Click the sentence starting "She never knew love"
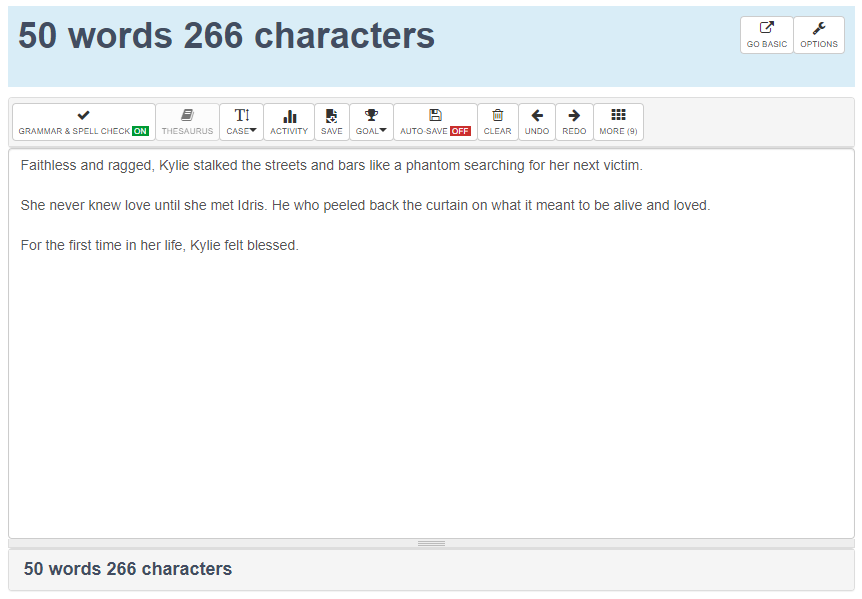This screenshot has width=862, height=599. [x=143, y=206]
